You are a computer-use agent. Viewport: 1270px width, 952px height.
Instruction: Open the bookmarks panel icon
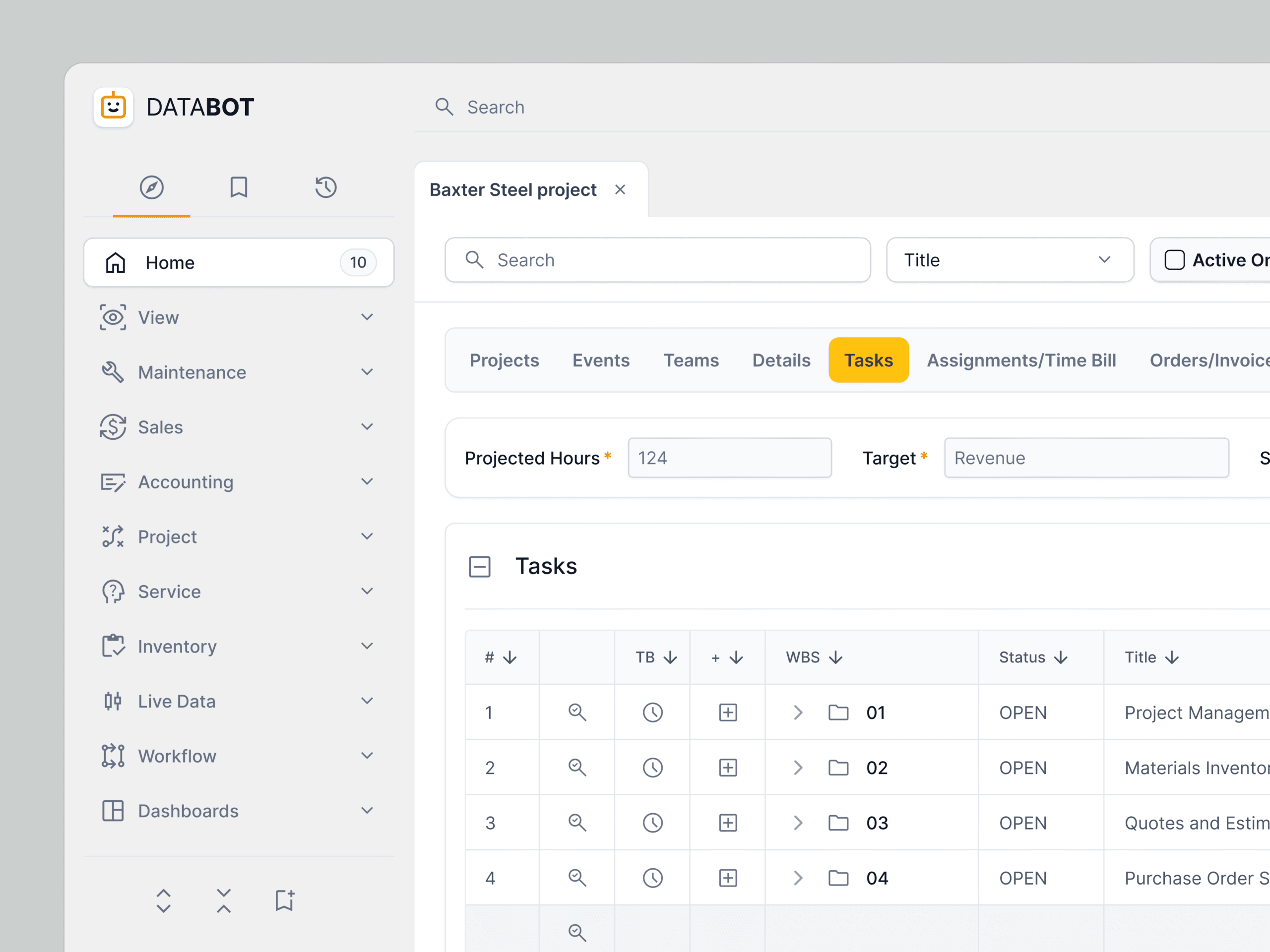click(239, 187)
